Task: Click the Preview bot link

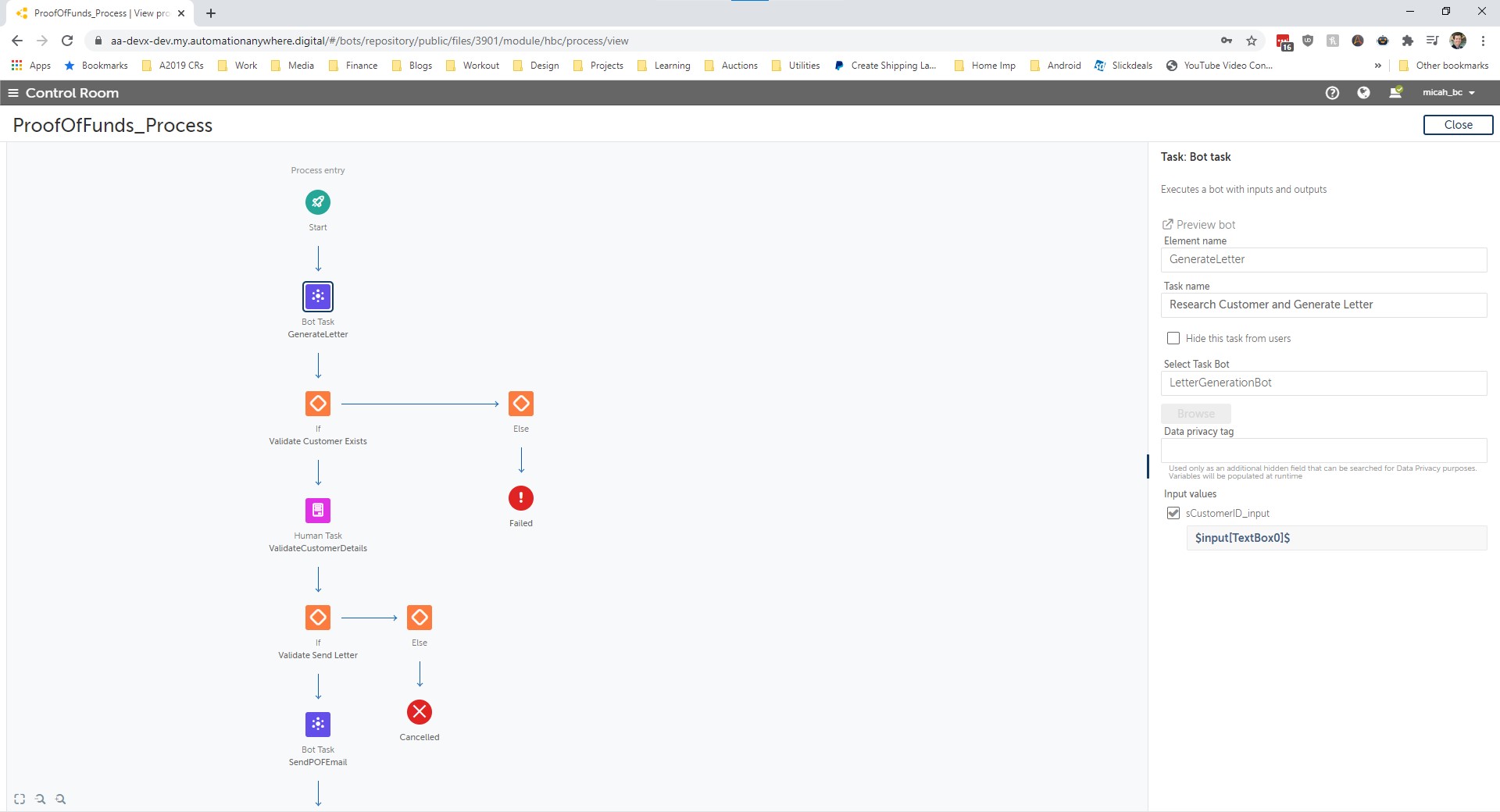Action: 1198,225
